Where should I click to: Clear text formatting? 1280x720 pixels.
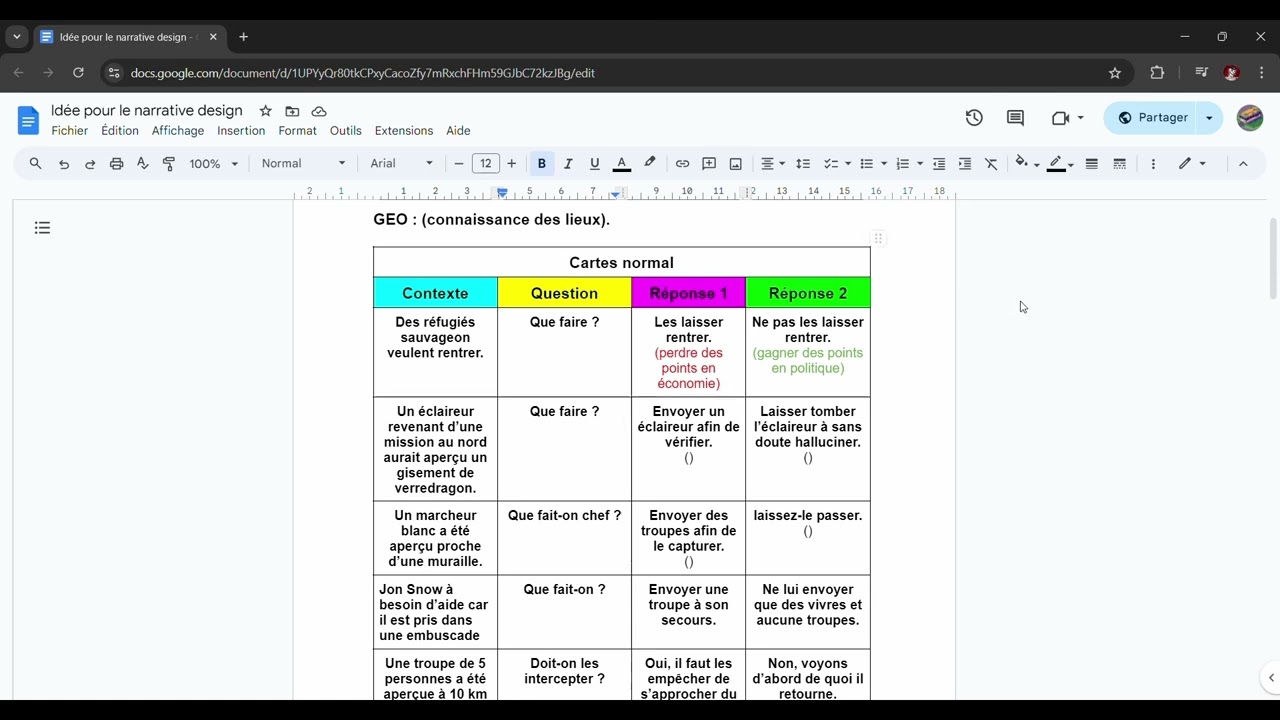(x=991, y=164)
